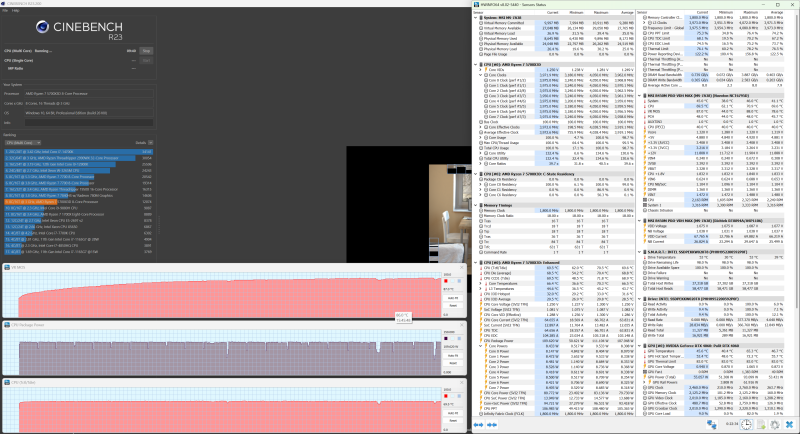Collapse the System: MSI MS-7A38 sensor group
The height and width of the screenshot is (434, 800).
pos(476,16)
